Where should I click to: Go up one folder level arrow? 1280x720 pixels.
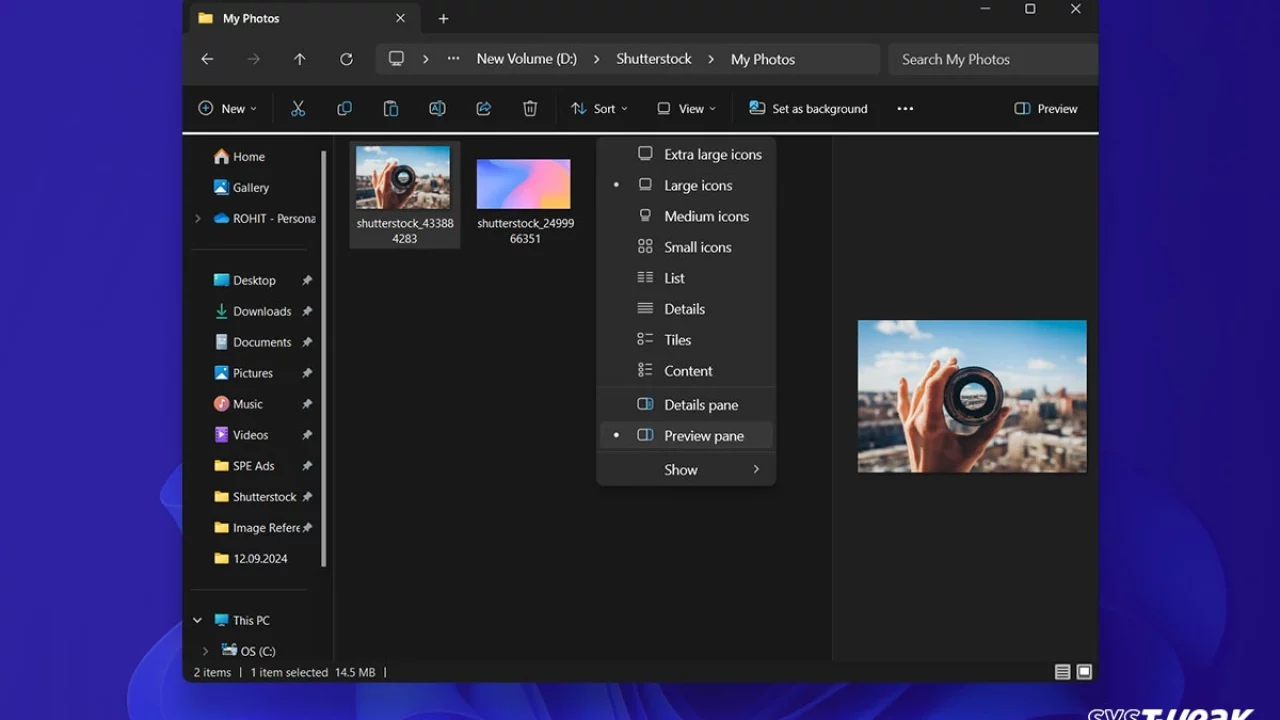(299, 59)
